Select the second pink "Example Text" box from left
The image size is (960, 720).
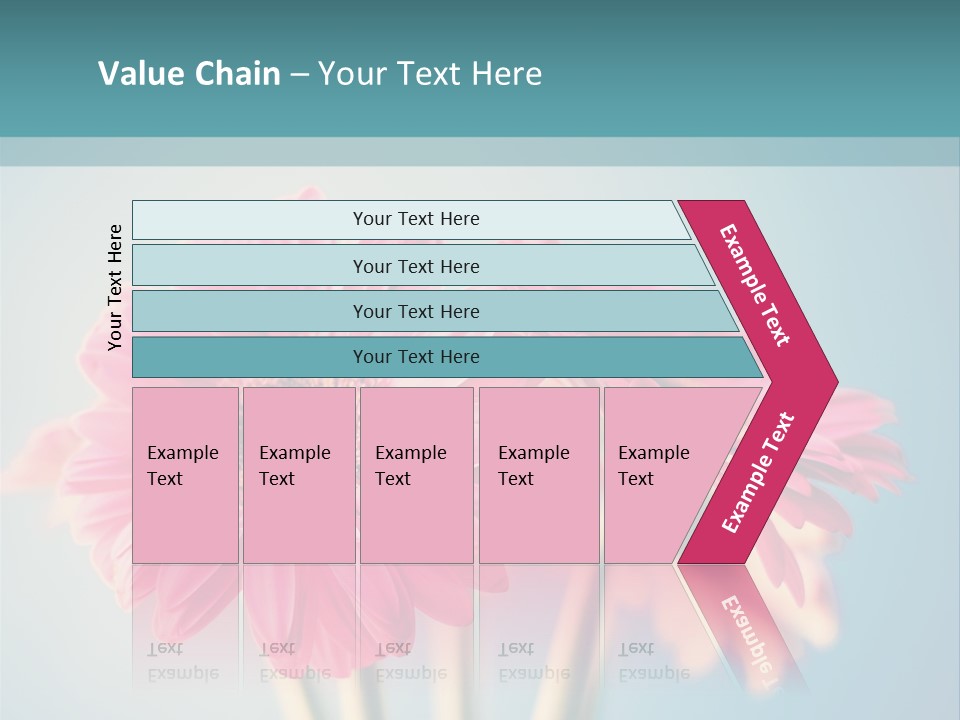(298, 475)
